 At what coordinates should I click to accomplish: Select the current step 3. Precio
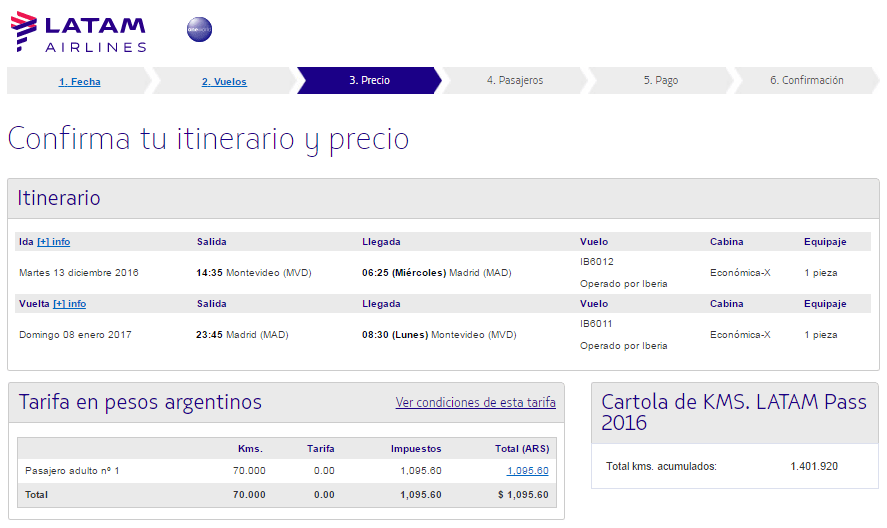[369, 80]
